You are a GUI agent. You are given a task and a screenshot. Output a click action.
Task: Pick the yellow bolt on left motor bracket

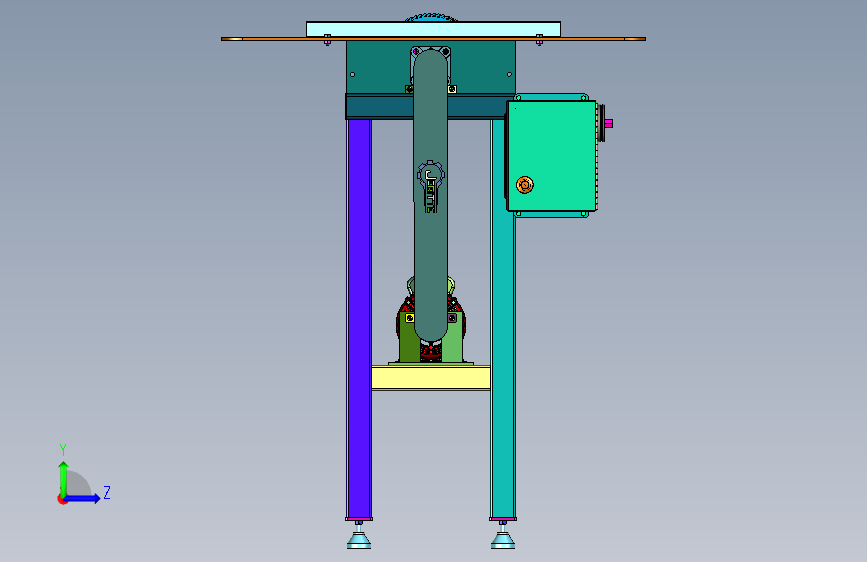[410, 318]
